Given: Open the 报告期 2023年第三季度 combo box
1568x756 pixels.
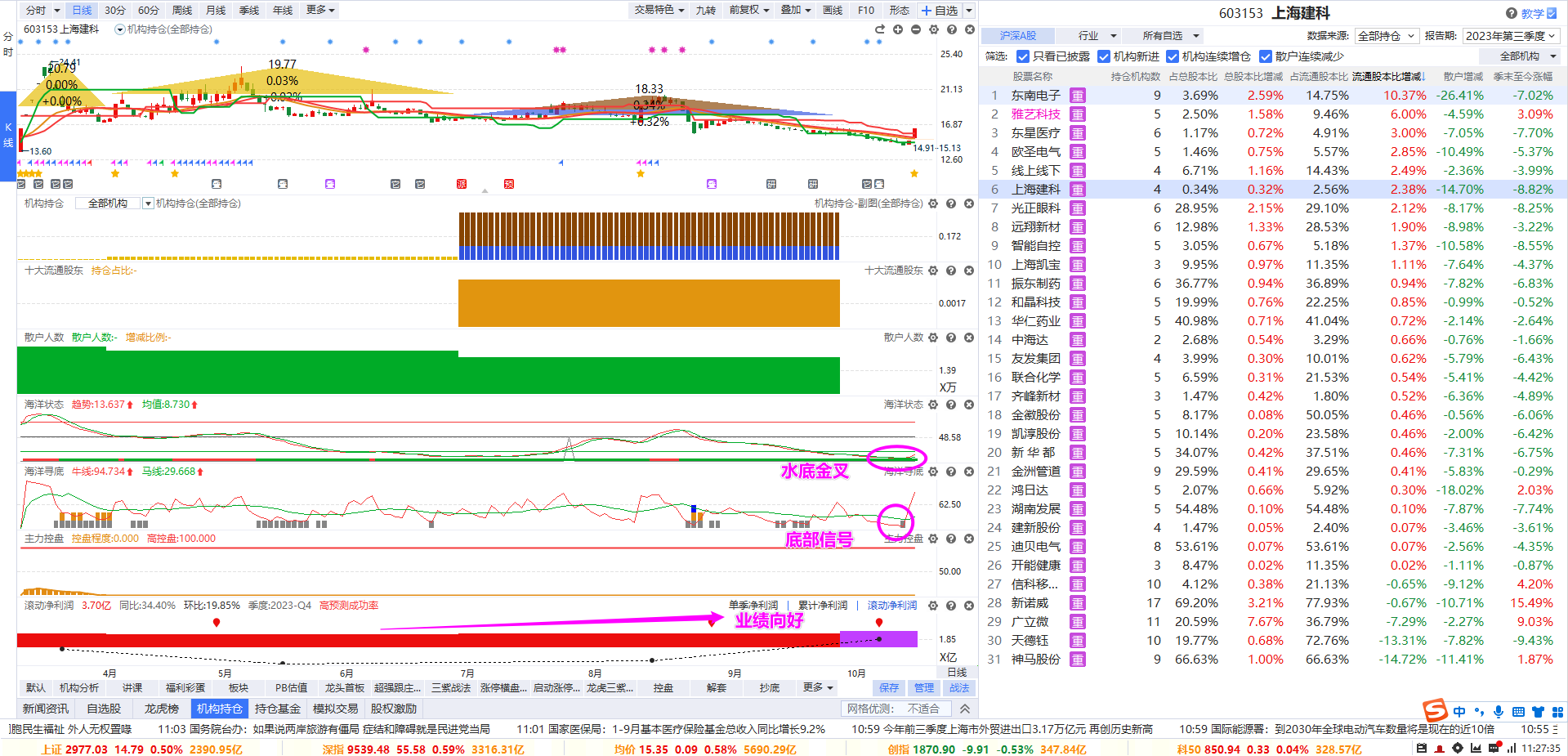Looking at the screenshot, I should [x=1511, y=36].
